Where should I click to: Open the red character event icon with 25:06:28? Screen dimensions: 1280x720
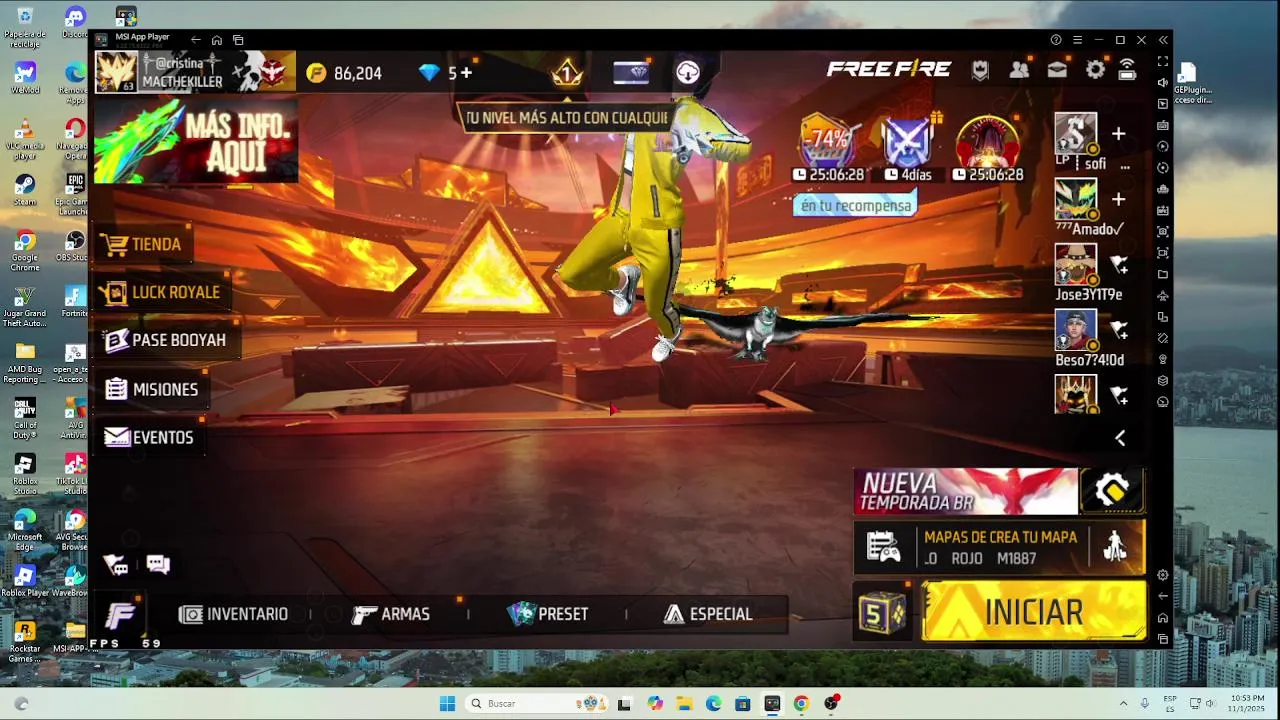988,141
